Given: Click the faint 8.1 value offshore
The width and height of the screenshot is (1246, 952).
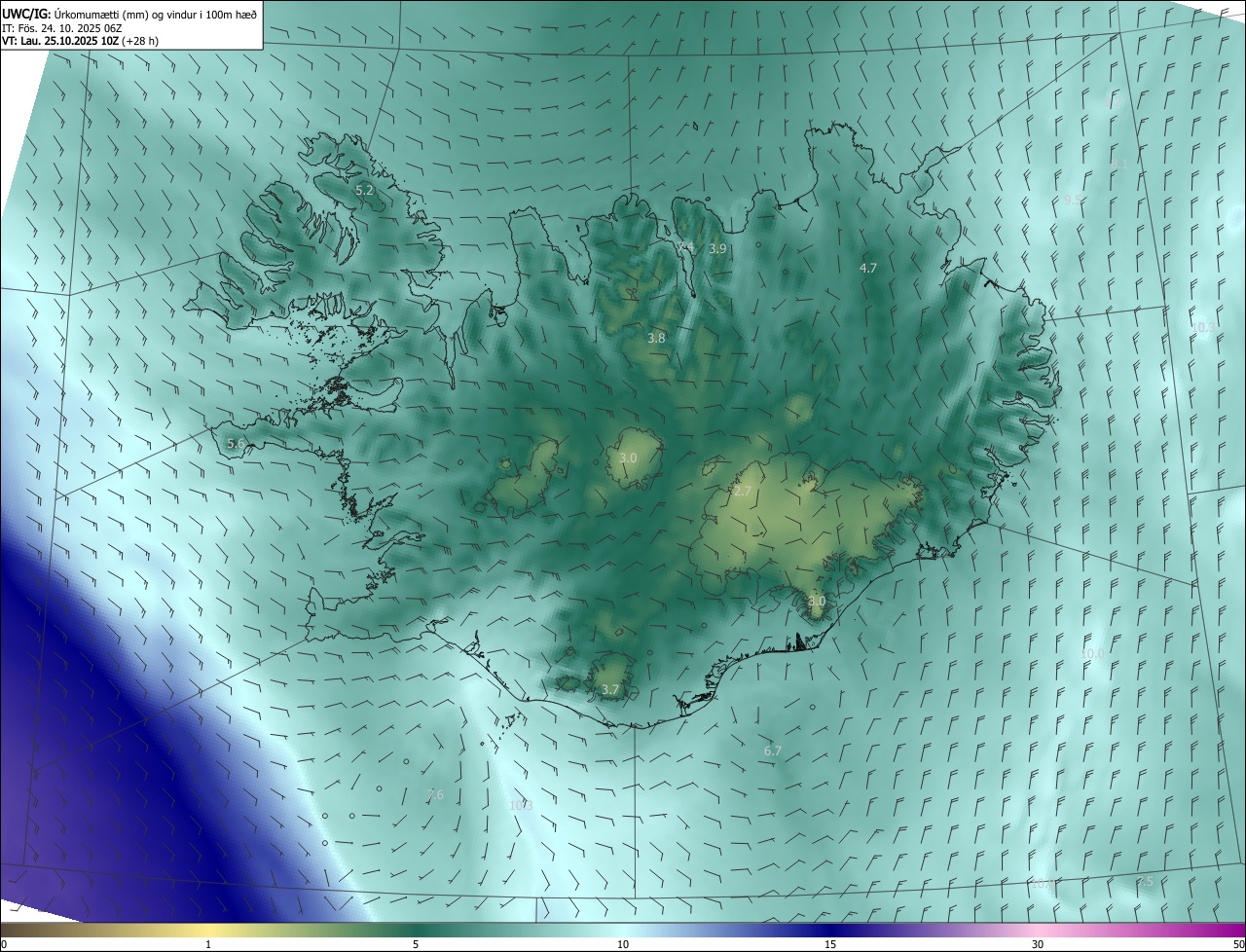Looking at the screenshot, I should pos(1119,165).
